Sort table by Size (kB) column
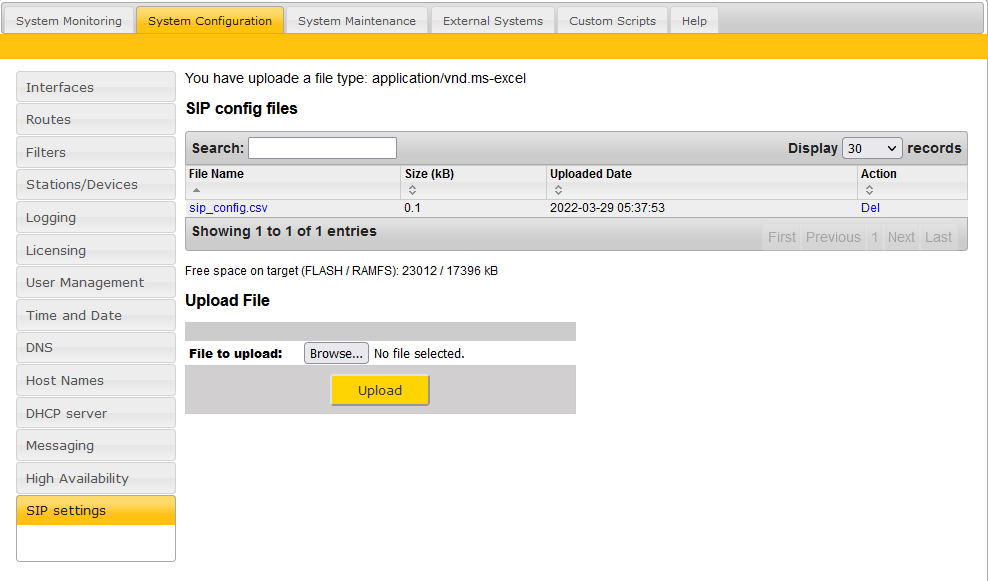 click(x=429, y=174)
